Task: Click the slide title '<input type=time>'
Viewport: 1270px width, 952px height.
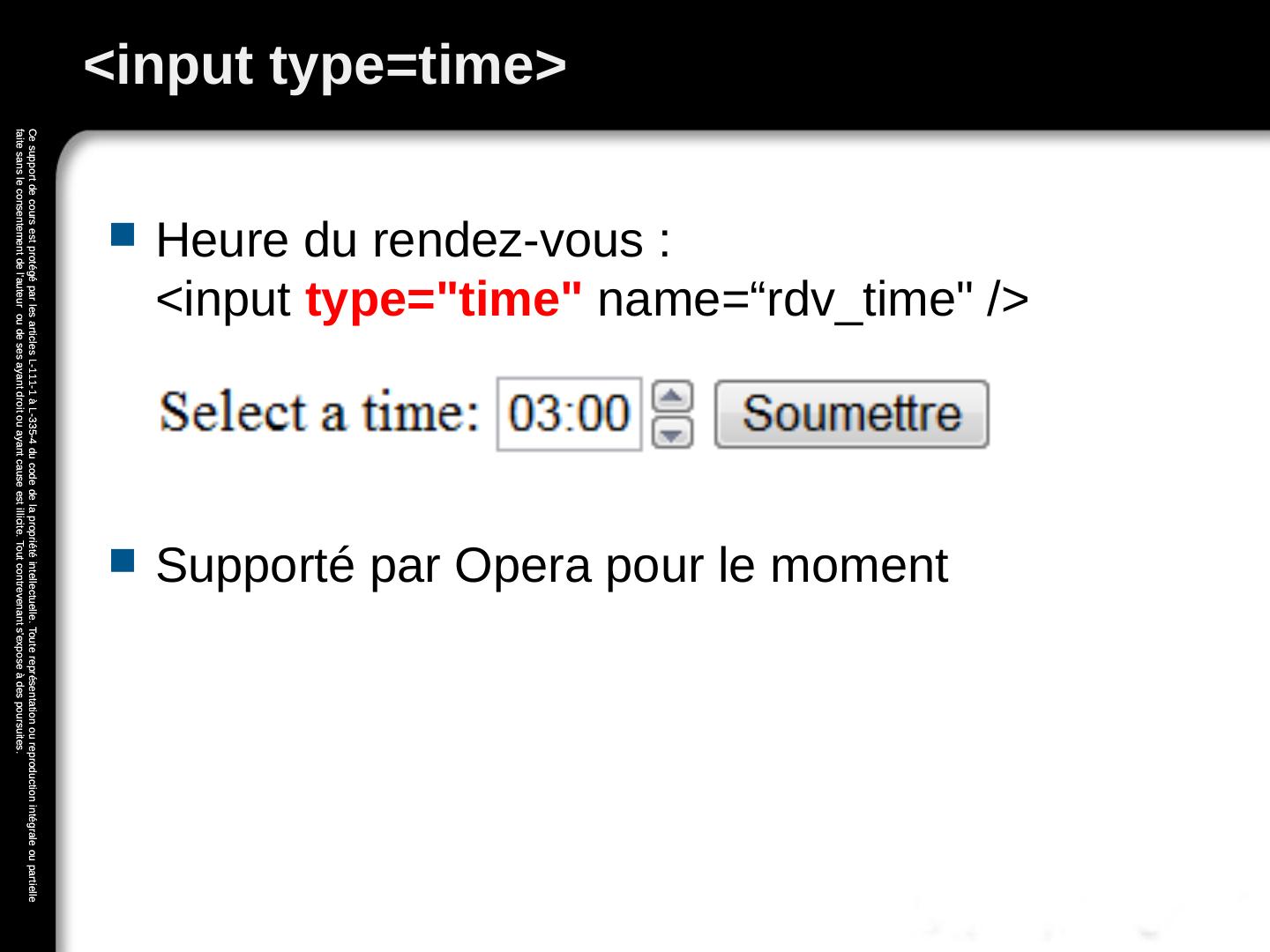Action: 325,65
